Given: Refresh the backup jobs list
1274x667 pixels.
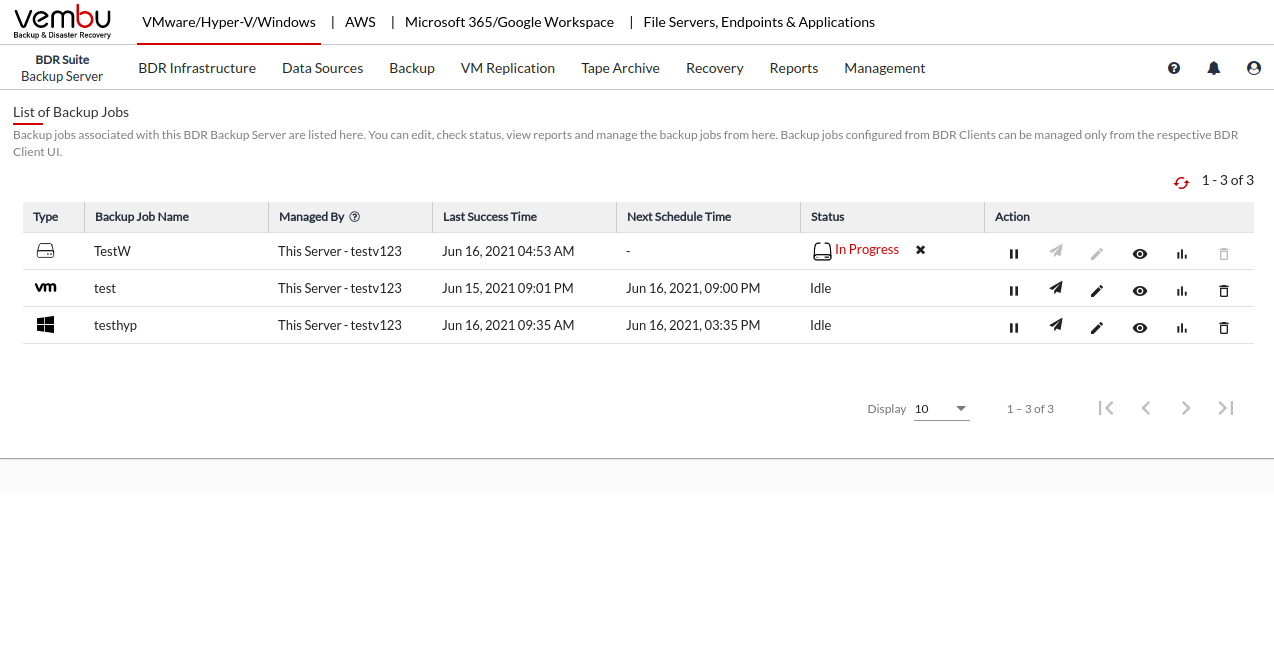Looking at the screenshot, I should [1181, 182].
